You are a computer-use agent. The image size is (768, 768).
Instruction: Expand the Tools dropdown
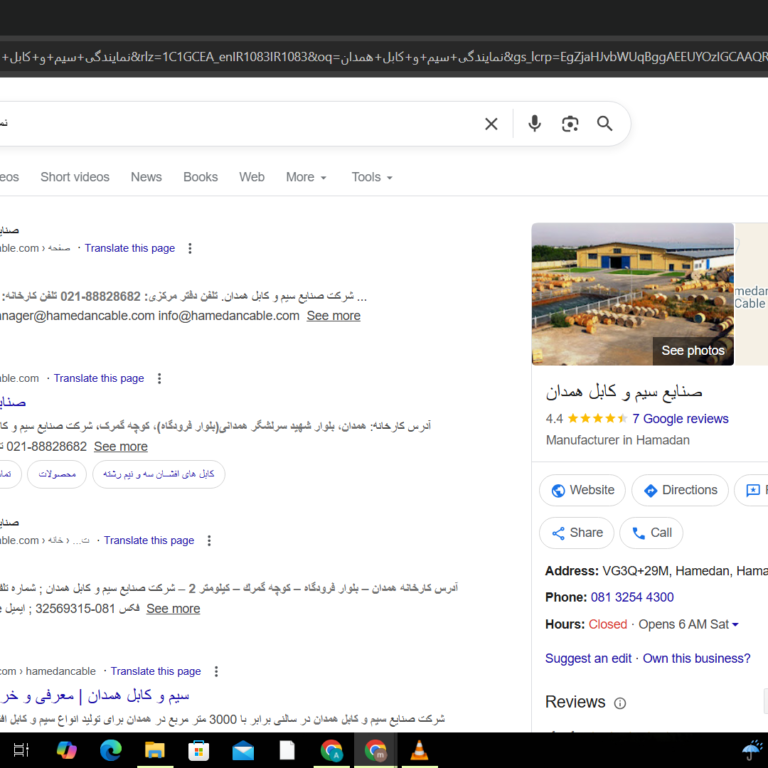tap(372, 177)
